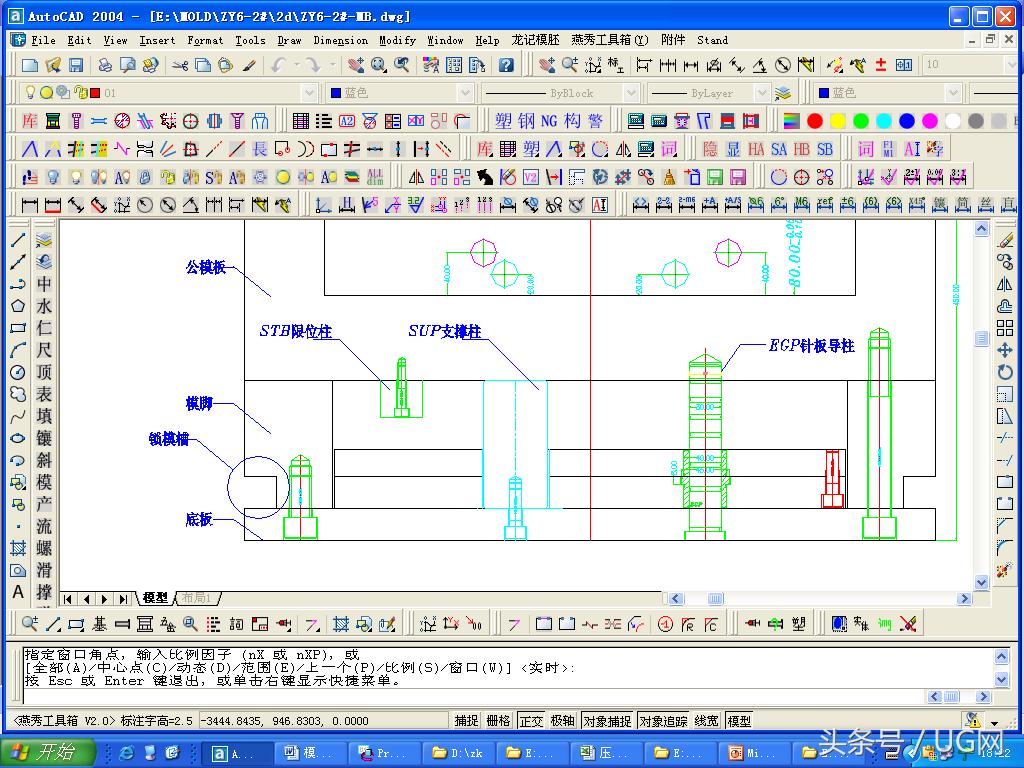This screenshot has width=1024, height=768.
Task: Toggle 对象捕捉 (Object Snap) in status bar
Action: (606, 720)
